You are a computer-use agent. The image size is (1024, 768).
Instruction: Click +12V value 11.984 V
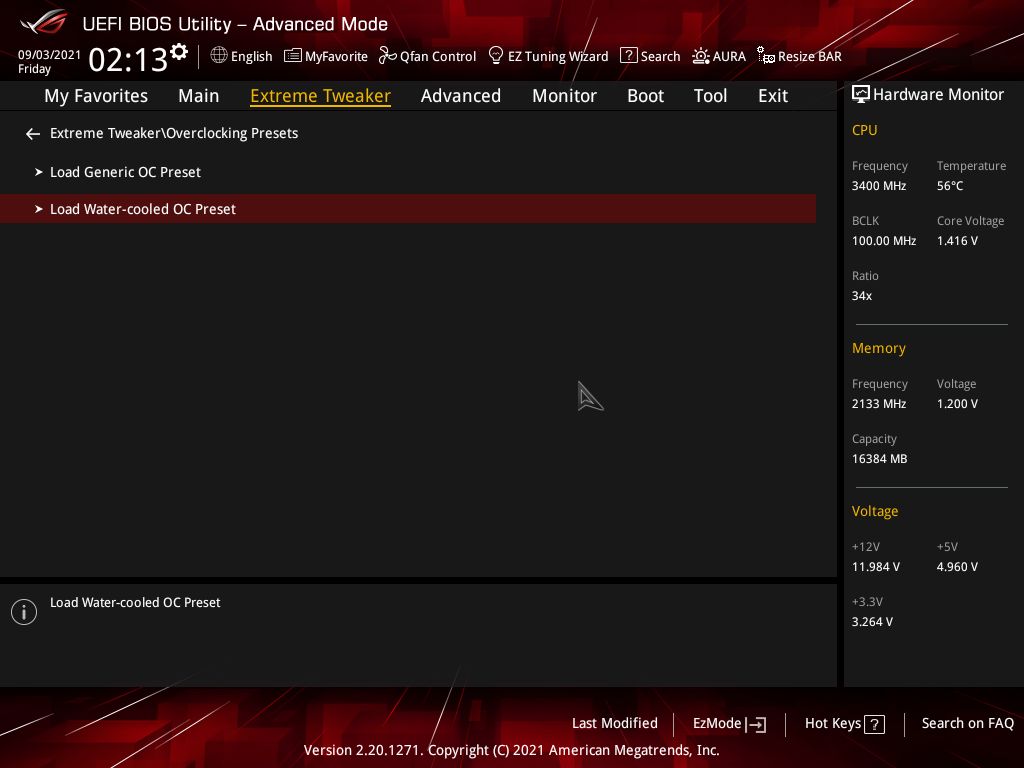click(x=875, y=567)
